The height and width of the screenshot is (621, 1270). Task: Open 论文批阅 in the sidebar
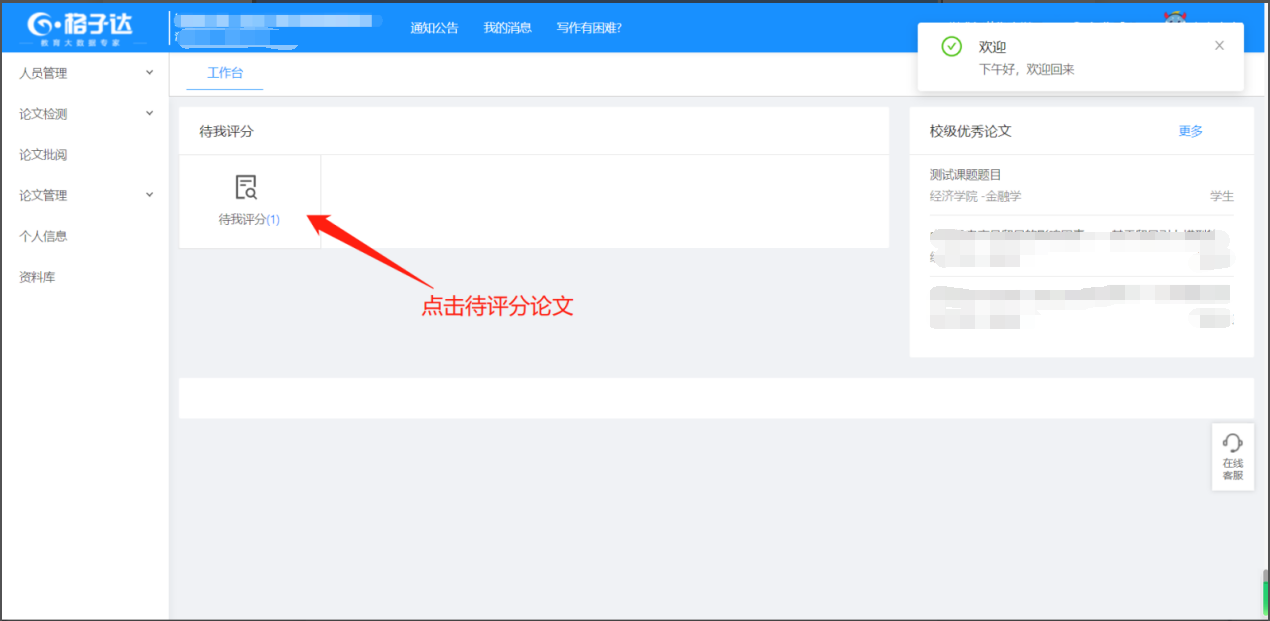[x=43, y=155]
